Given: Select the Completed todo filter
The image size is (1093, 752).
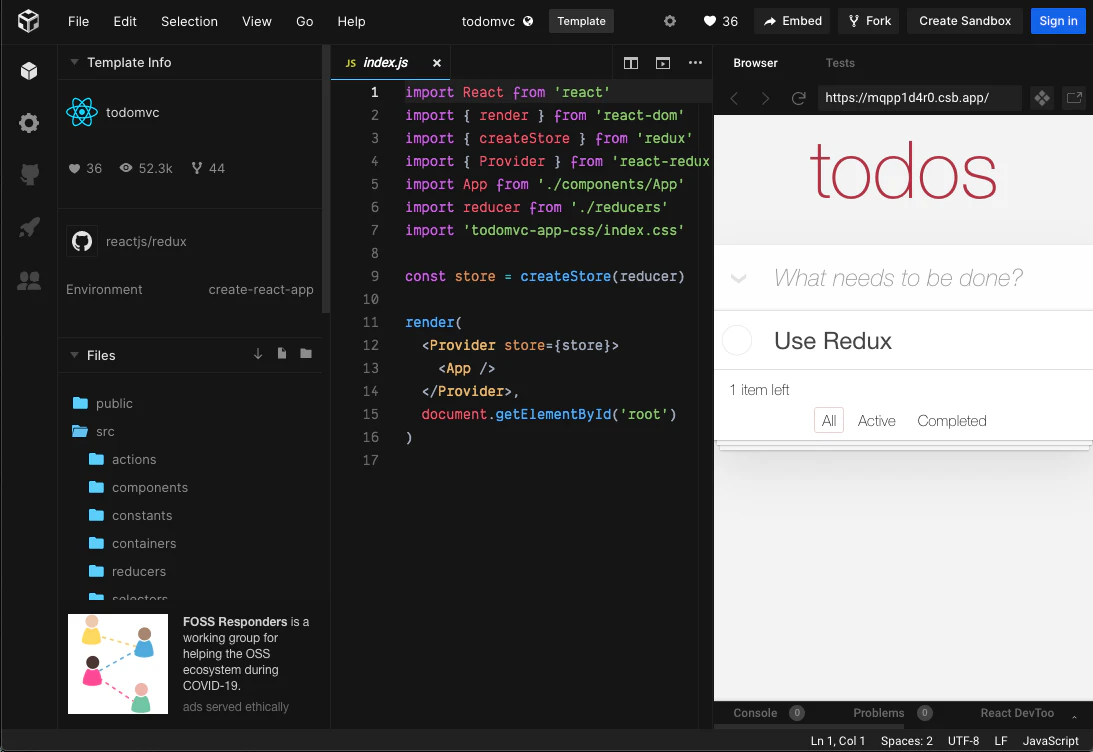Looking at the screenshot, I should pos(951,420).
